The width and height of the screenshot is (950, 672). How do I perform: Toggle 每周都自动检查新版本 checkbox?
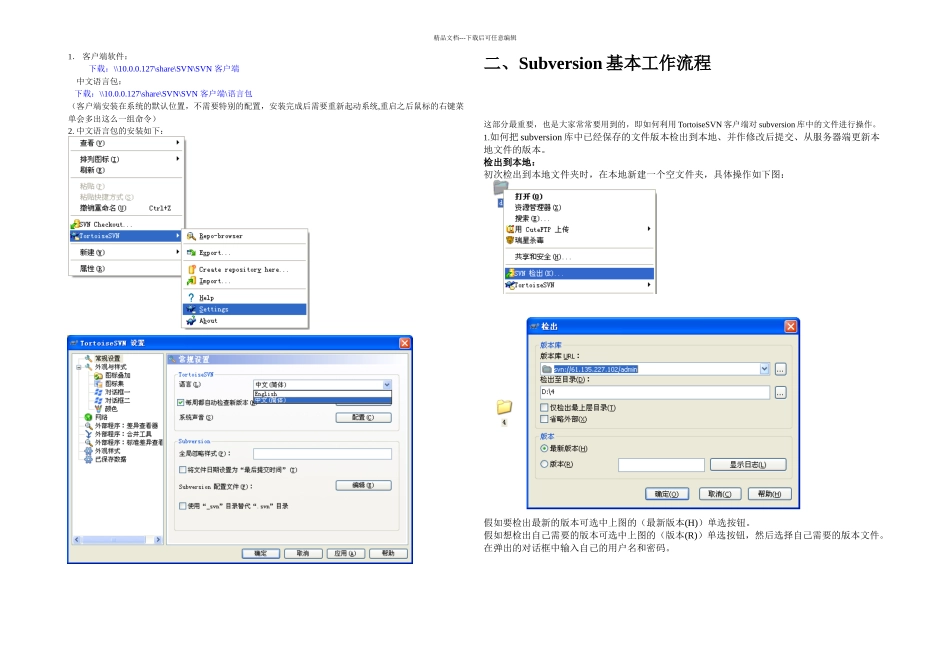181,402
